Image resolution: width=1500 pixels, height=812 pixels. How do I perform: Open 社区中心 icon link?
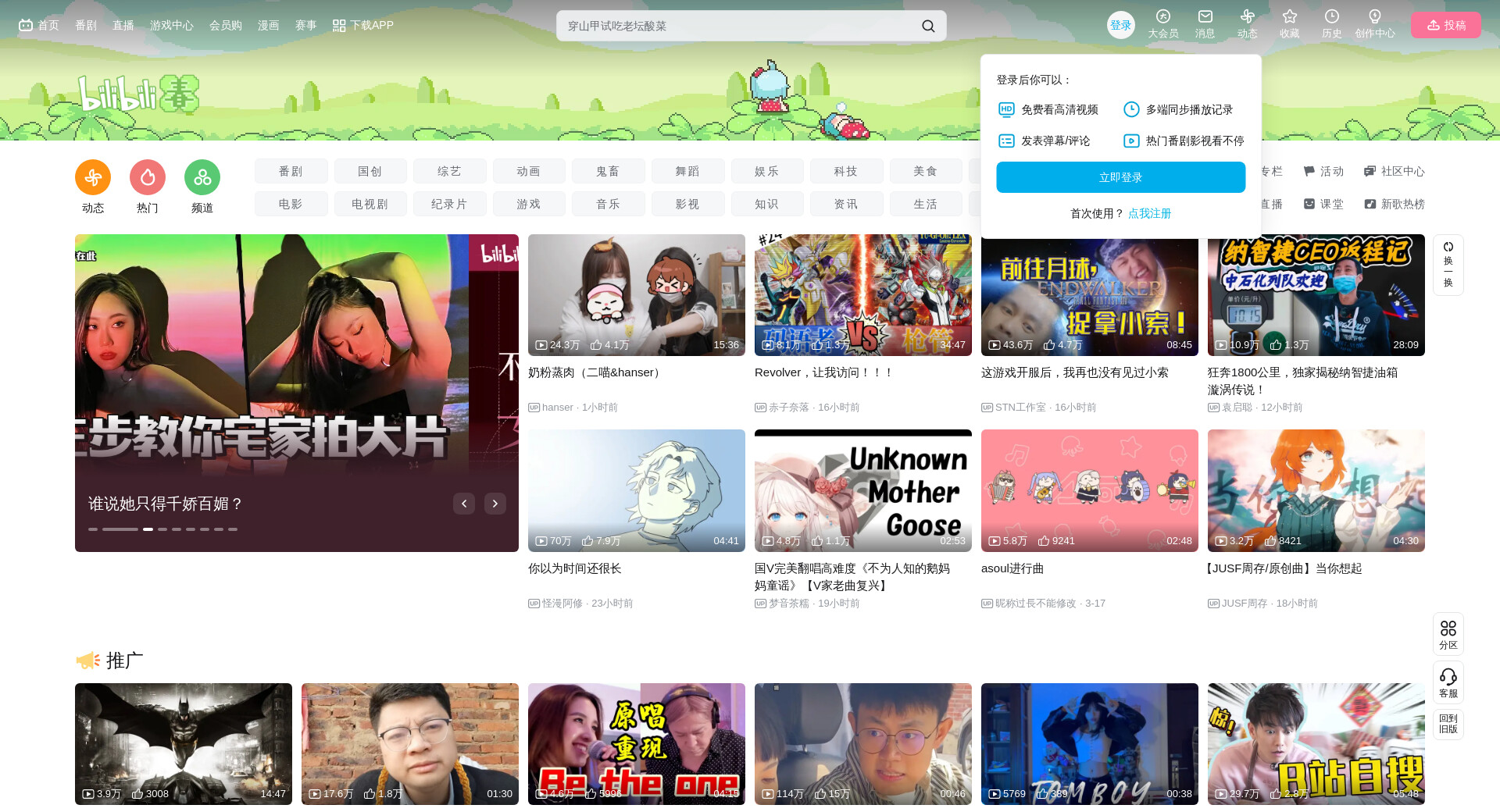pos(1395,171)
